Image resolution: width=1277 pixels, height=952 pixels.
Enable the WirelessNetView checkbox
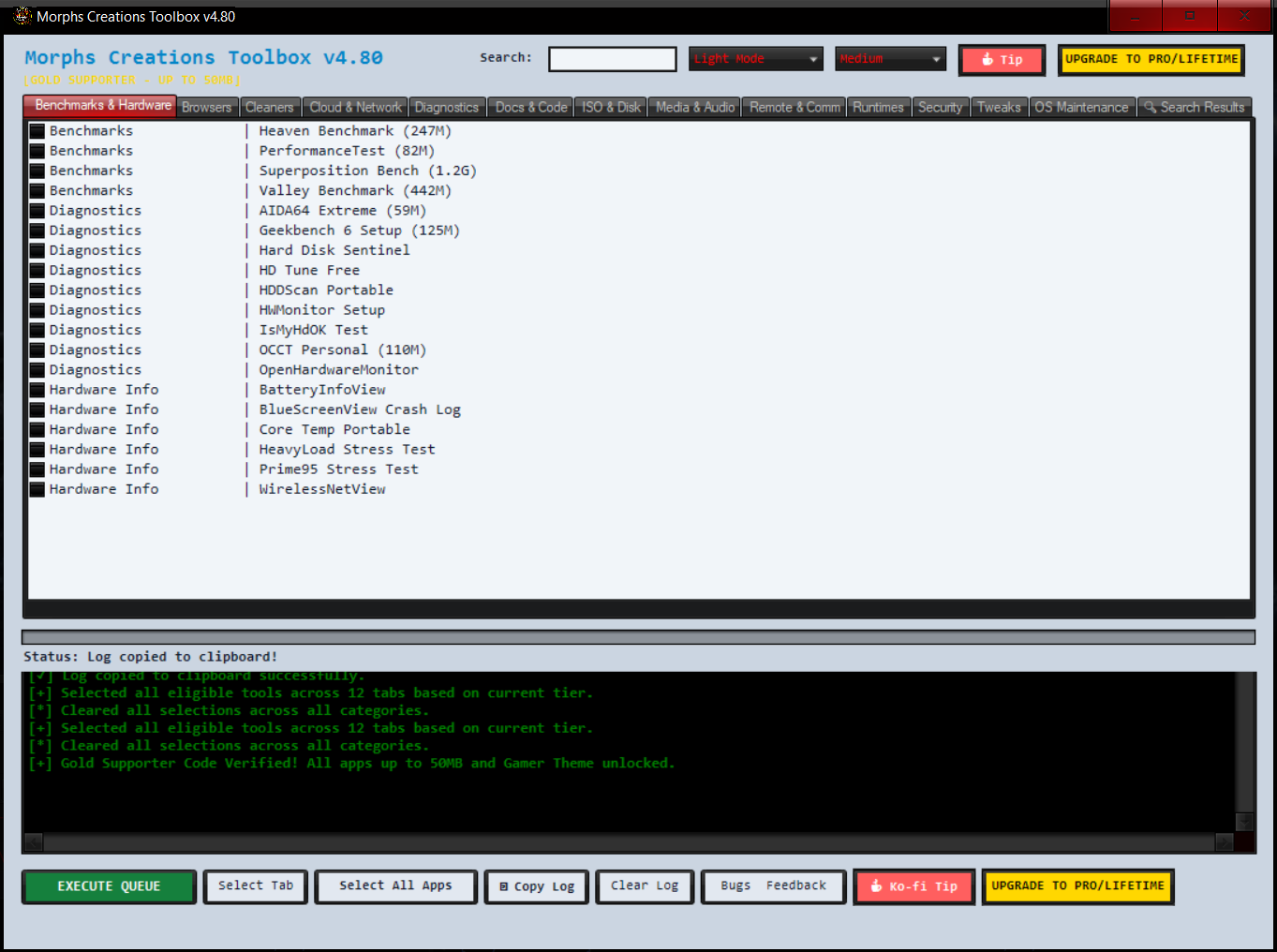coord(37,489)
